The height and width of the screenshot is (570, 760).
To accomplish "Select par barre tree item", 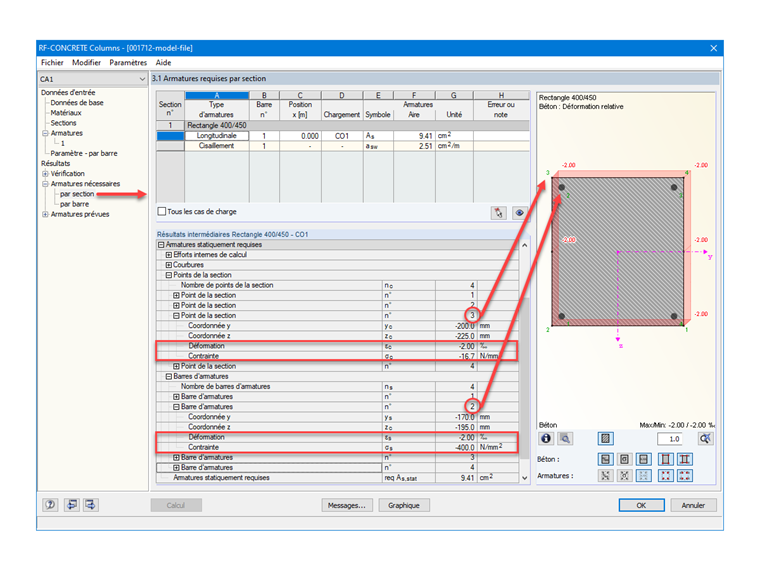I will tap(74, 204).
